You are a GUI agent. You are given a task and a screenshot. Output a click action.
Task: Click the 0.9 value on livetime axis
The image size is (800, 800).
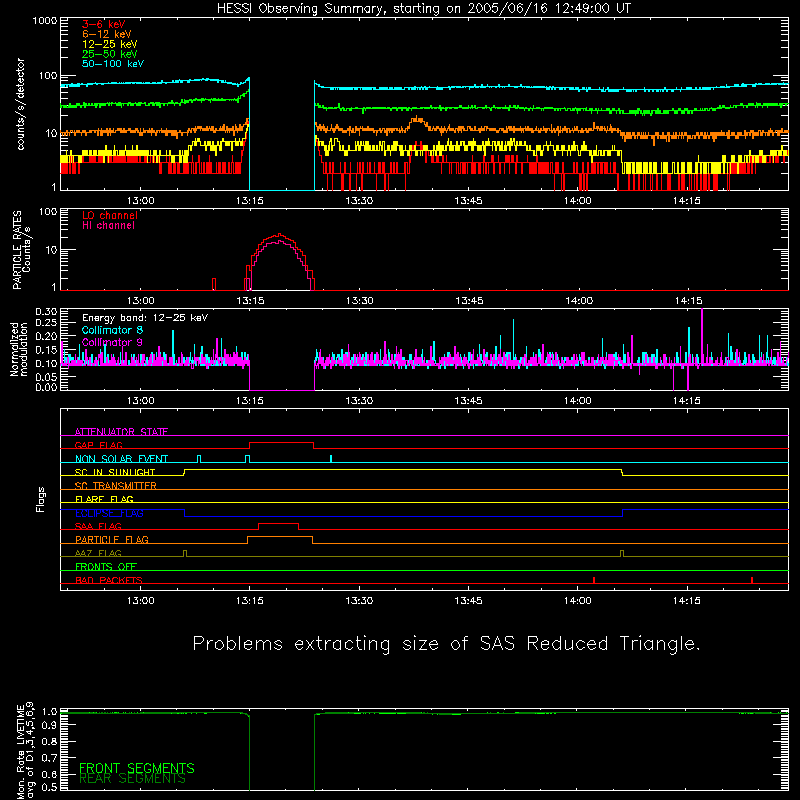49,726
